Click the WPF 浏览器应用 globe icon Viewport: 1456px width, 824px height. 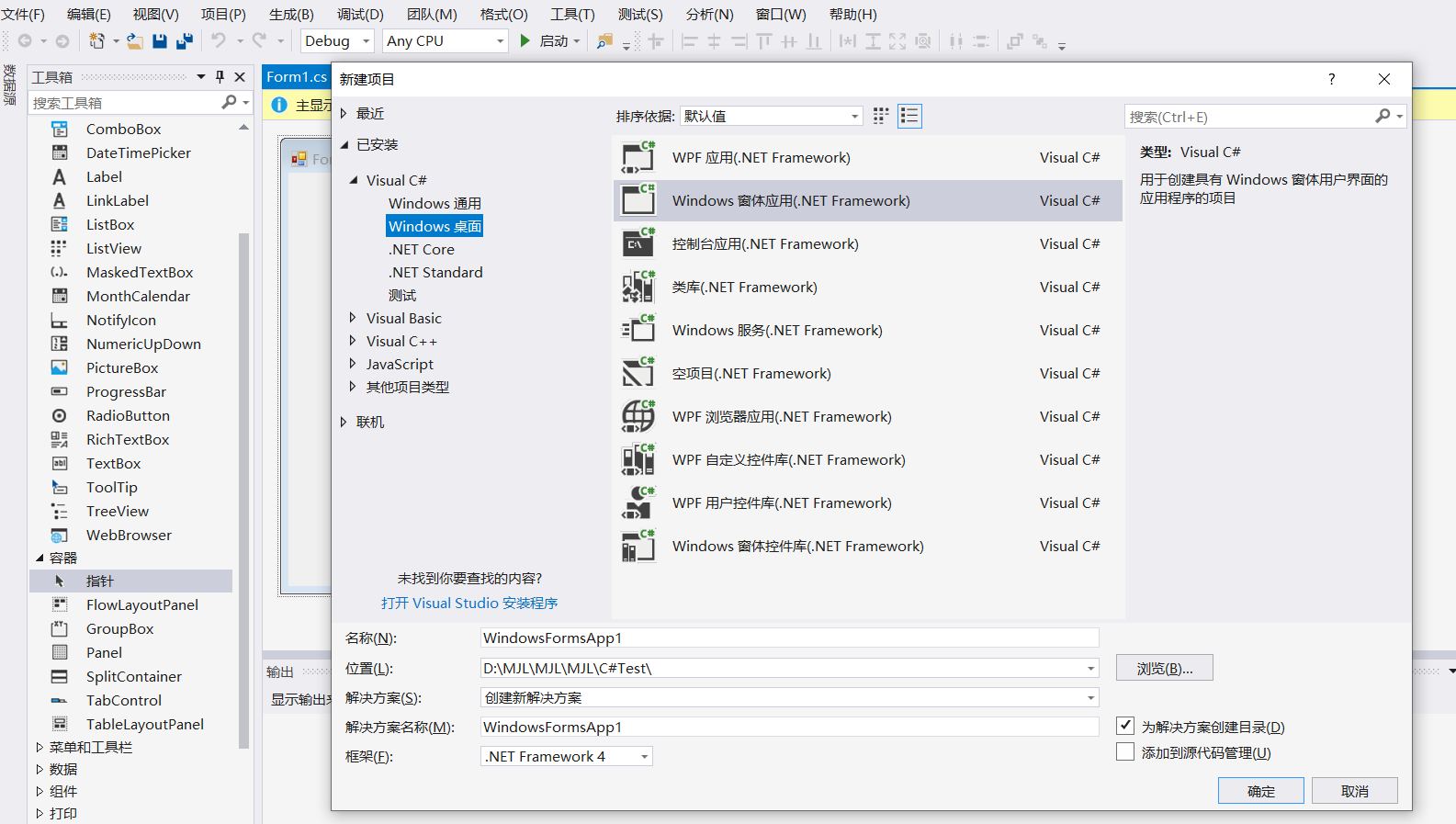(638, 416)
